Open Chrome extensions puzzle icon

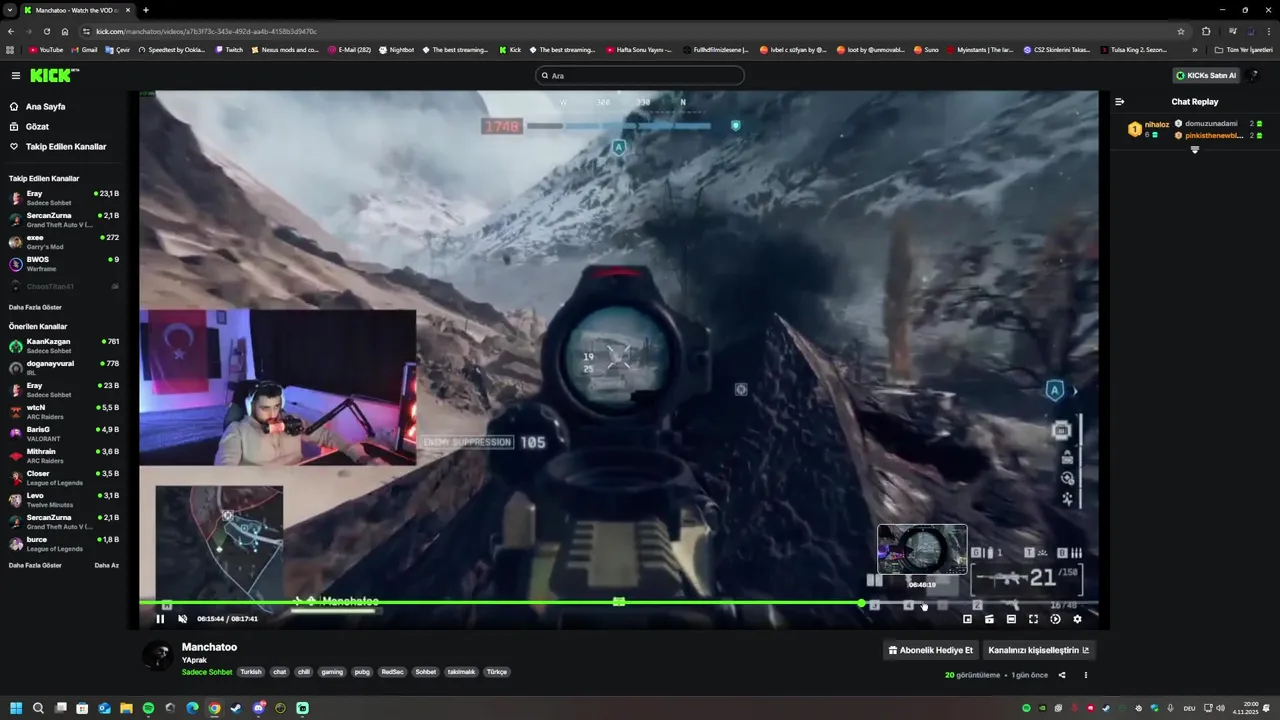(x=1206, y=31)
